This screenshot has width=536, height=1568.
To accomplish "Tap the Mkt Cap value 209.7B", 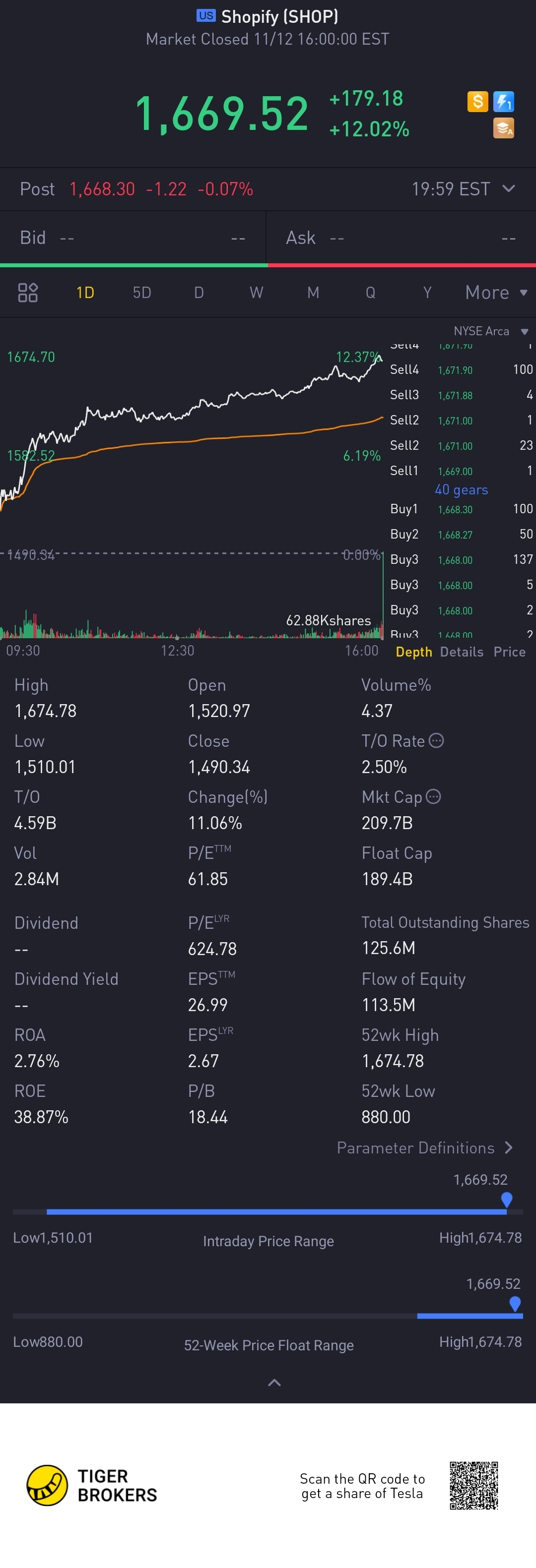I will [388, 823].
